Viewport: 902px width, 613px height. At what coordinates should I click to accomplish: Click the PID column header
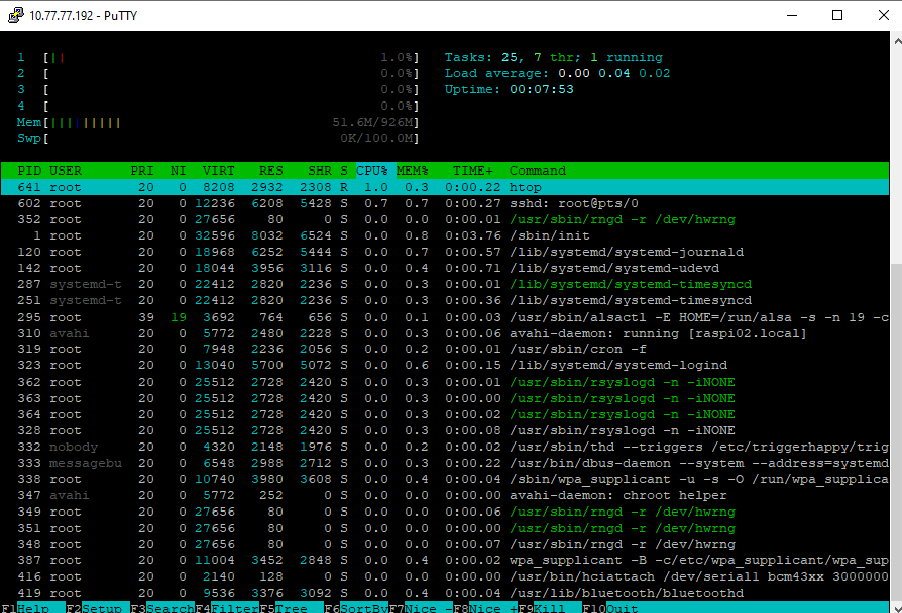pos(28,171)
